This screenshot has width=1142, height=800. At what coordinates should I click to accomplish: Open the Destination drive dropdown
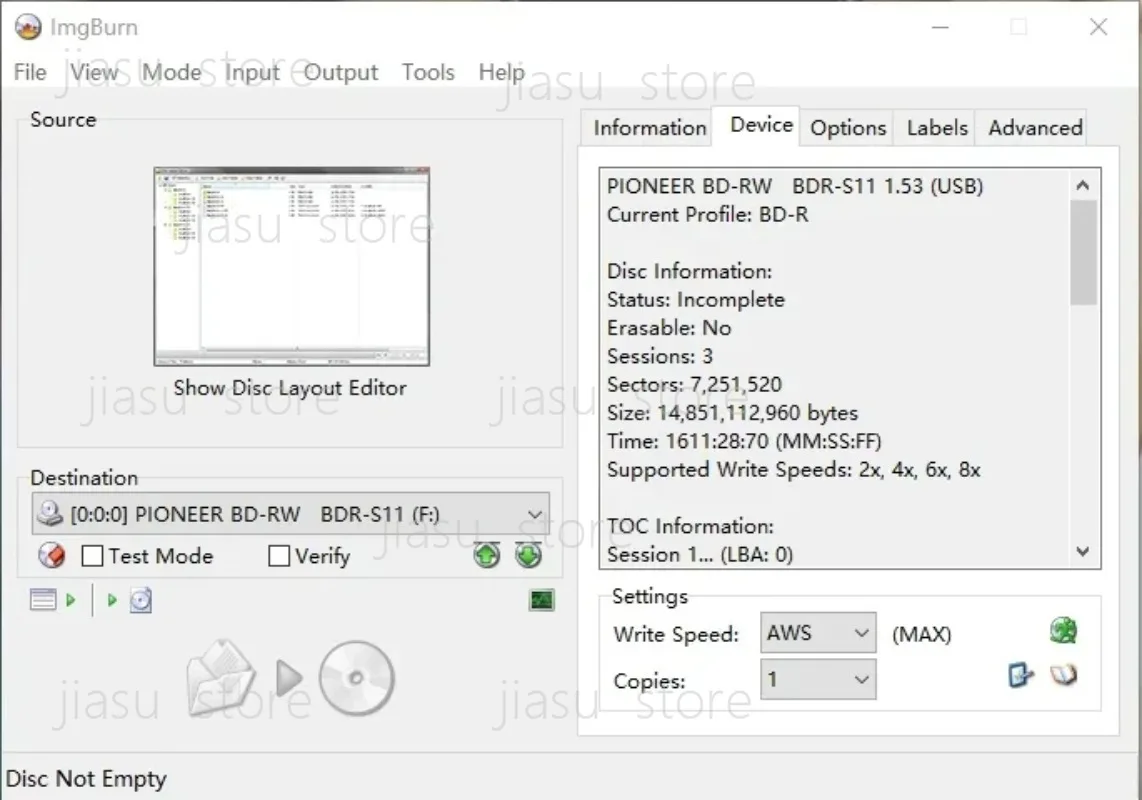tap(535, 514)
